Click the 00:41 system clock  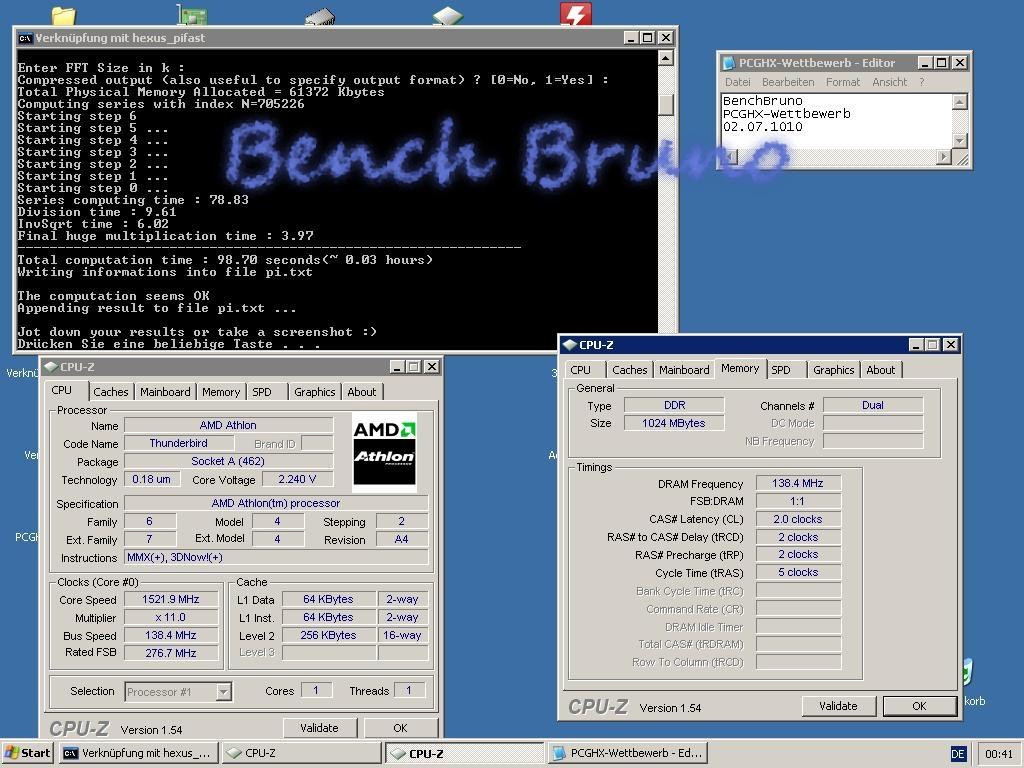tap(999, 754)
